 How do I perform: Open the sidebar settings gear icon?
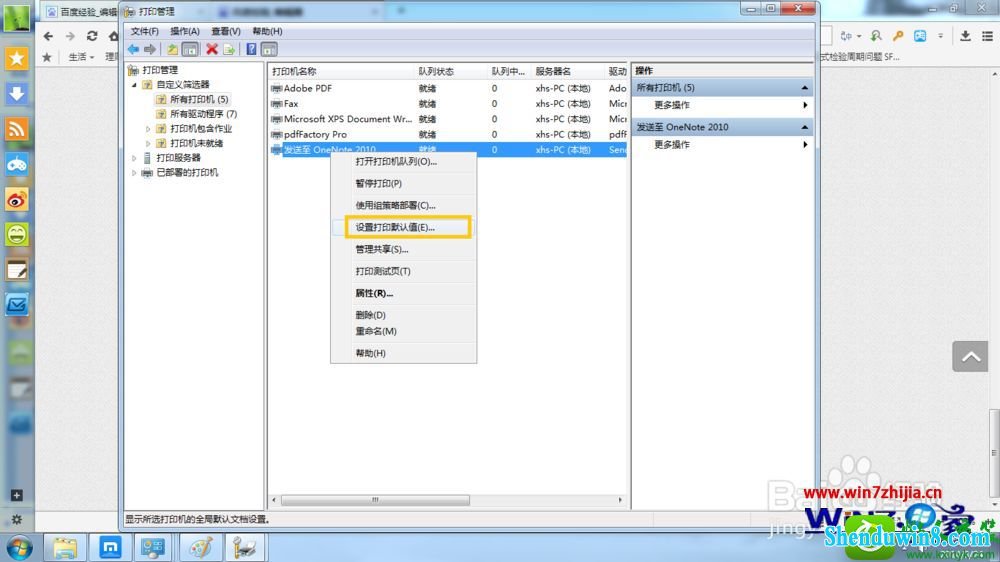[x=17, y=519]
